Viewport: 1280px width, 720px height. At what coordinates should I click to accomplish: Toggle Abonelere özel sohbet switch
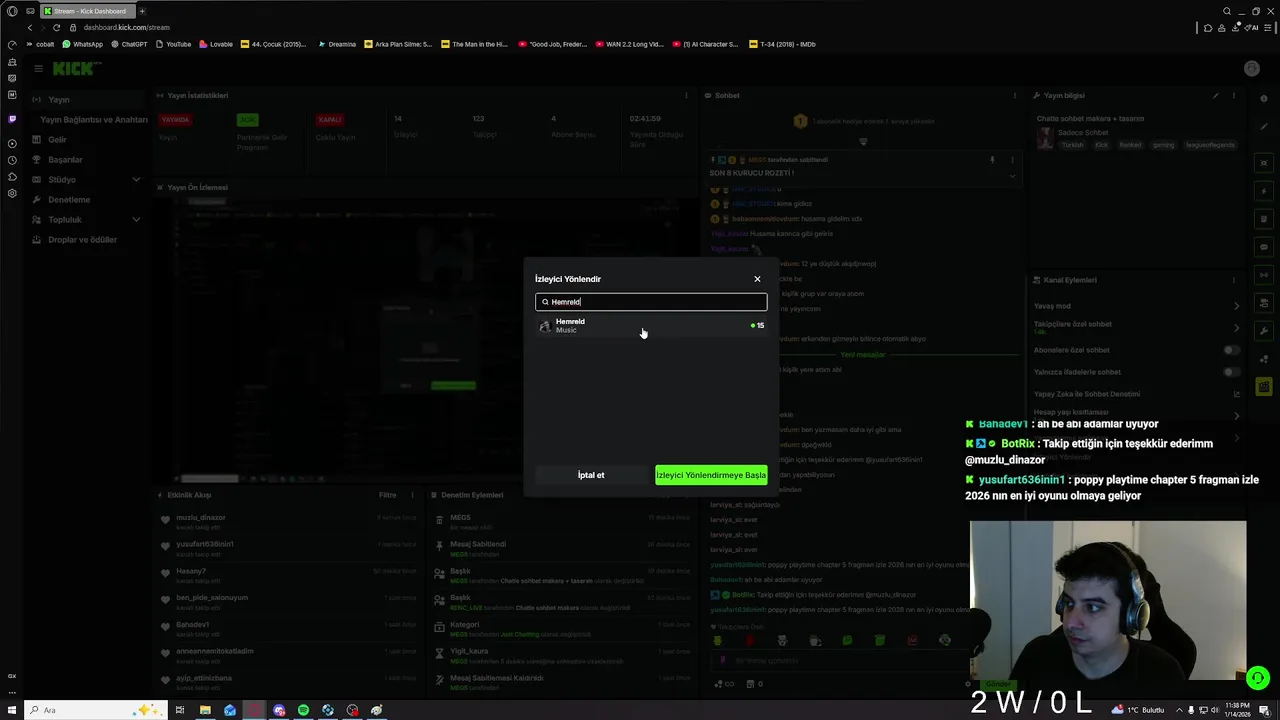(1232, 350)
